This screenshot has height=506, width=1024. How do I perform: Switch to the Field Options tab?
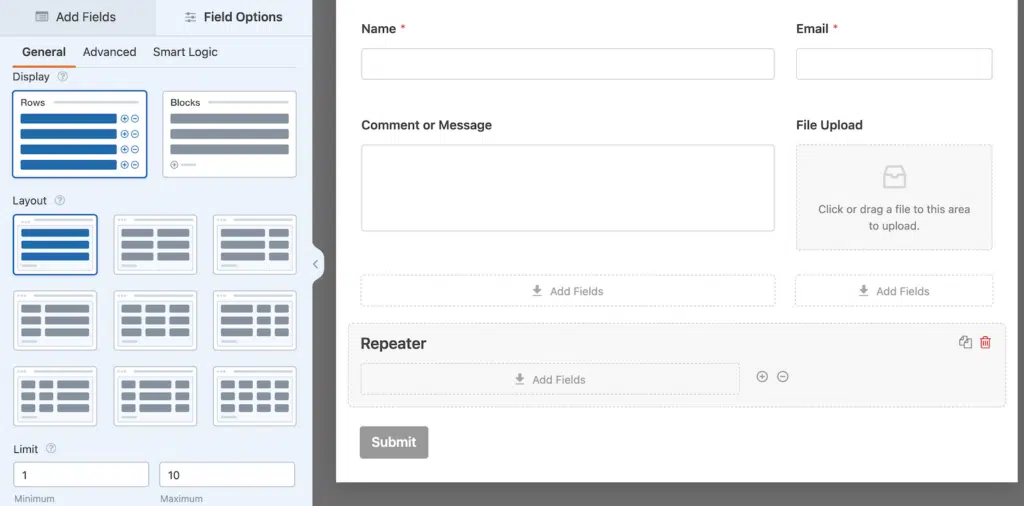click(x=234, y=17)
